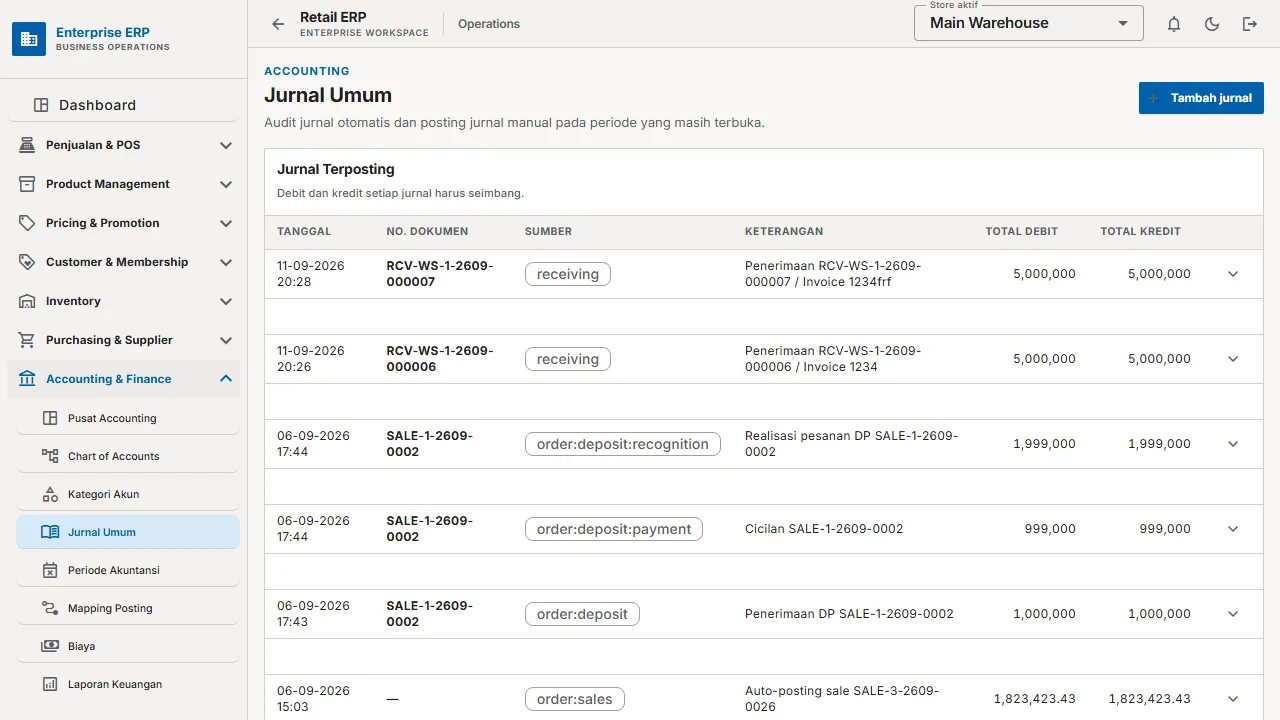Screen dimensions: 1280x720
Task: Click the Enterprise ERP building logo
Action: coord(29,39)
